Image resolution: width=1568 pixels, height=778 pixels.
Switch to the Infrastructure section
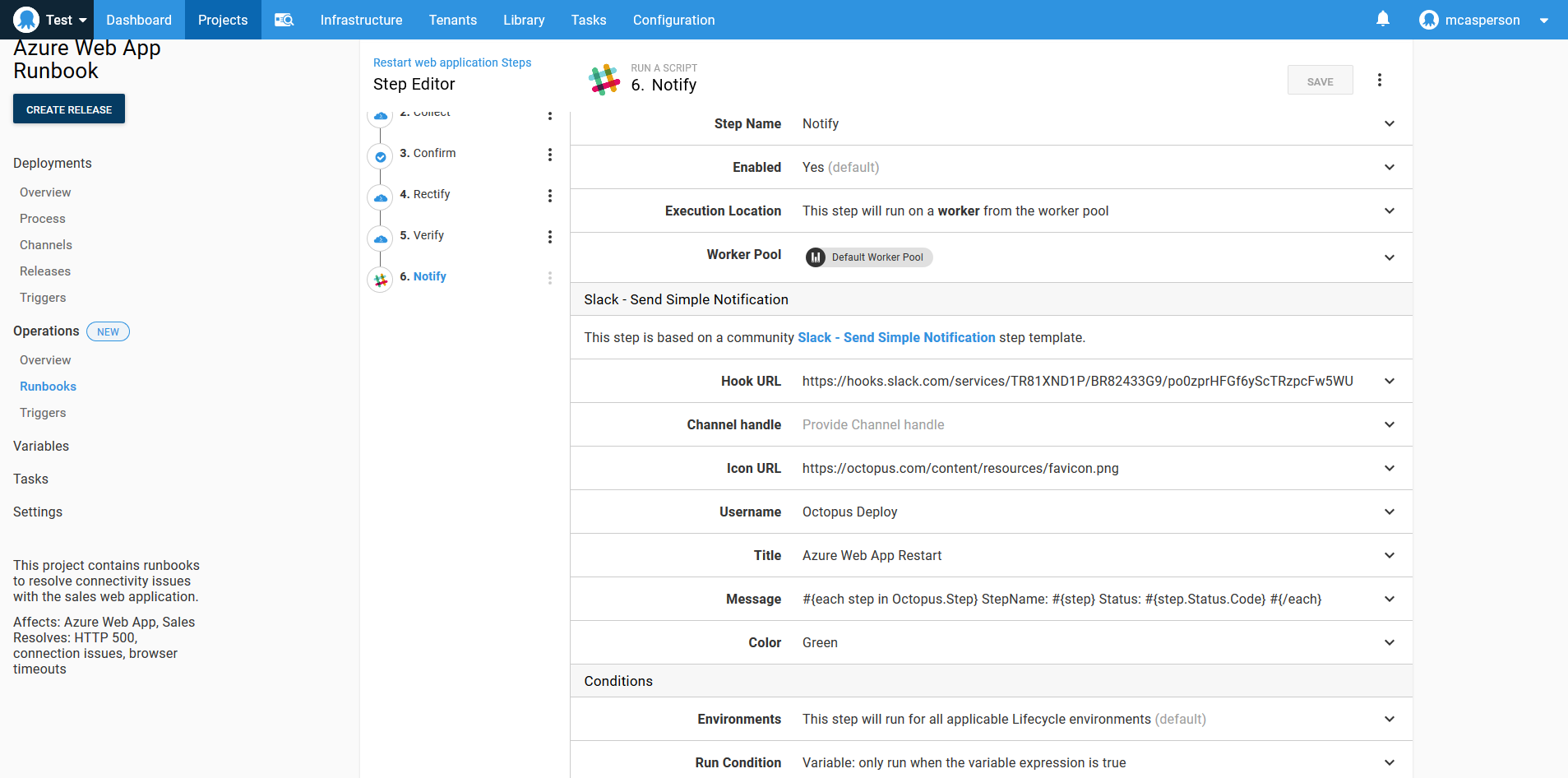pyautogui.click(x=361, y=19)
